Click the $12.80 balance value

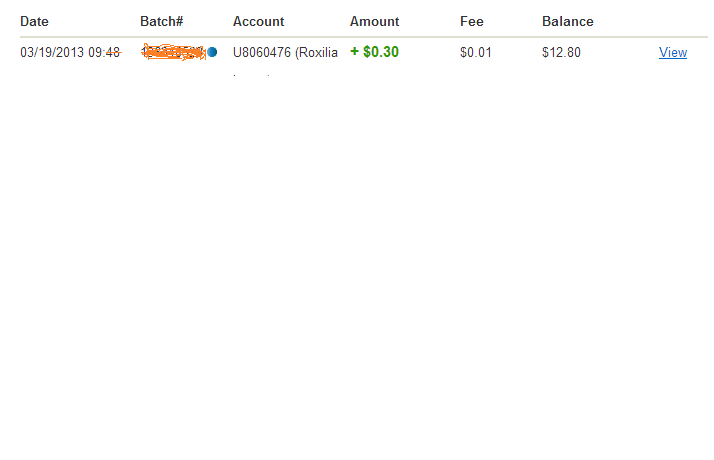tap(561, 52)
